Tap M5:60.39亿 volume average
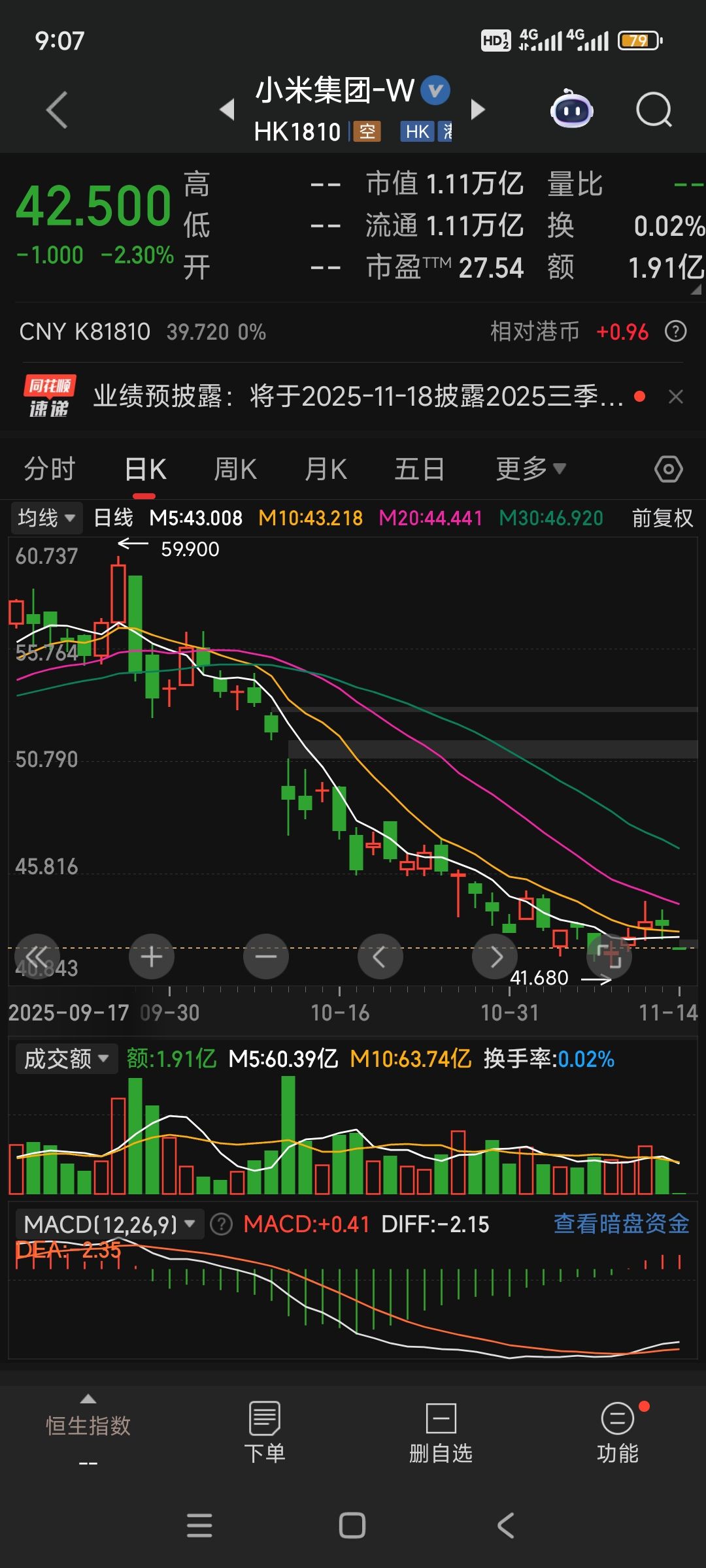706x1568 pixels. point(283,1059)
